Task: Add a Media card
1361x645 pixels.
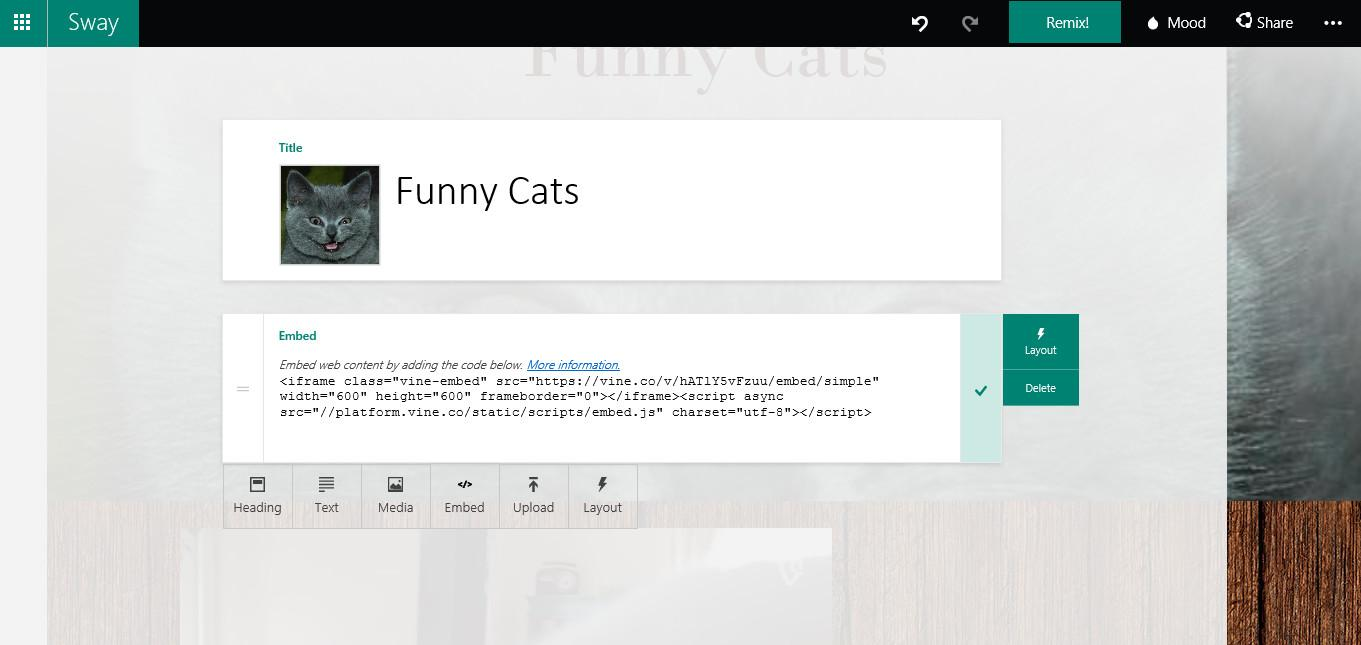Action: click(395, 496)
